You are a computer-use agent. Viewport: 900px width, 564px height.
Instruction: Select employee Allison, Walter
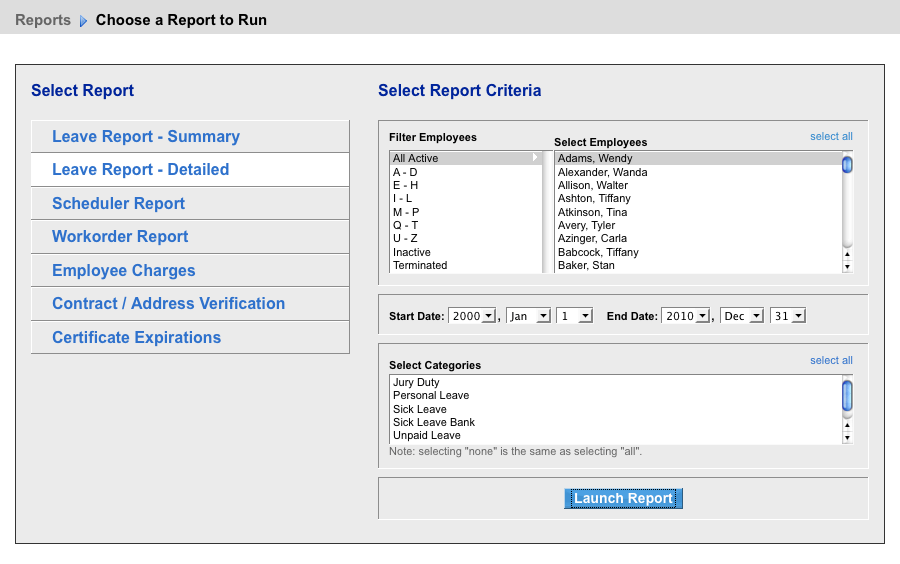pyautogui.click(x=698, y=185)
